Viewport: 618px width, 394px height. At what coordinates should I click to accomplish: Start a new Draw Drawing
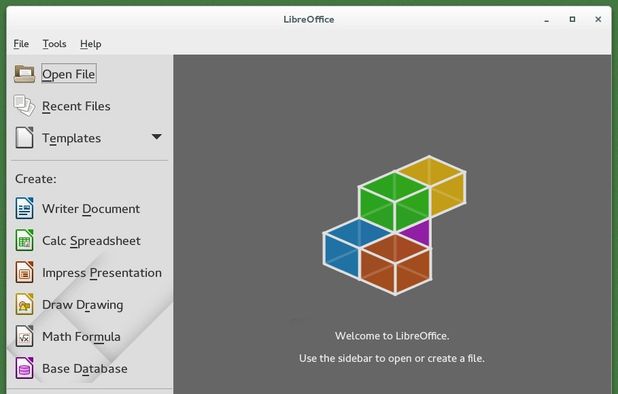82,305
